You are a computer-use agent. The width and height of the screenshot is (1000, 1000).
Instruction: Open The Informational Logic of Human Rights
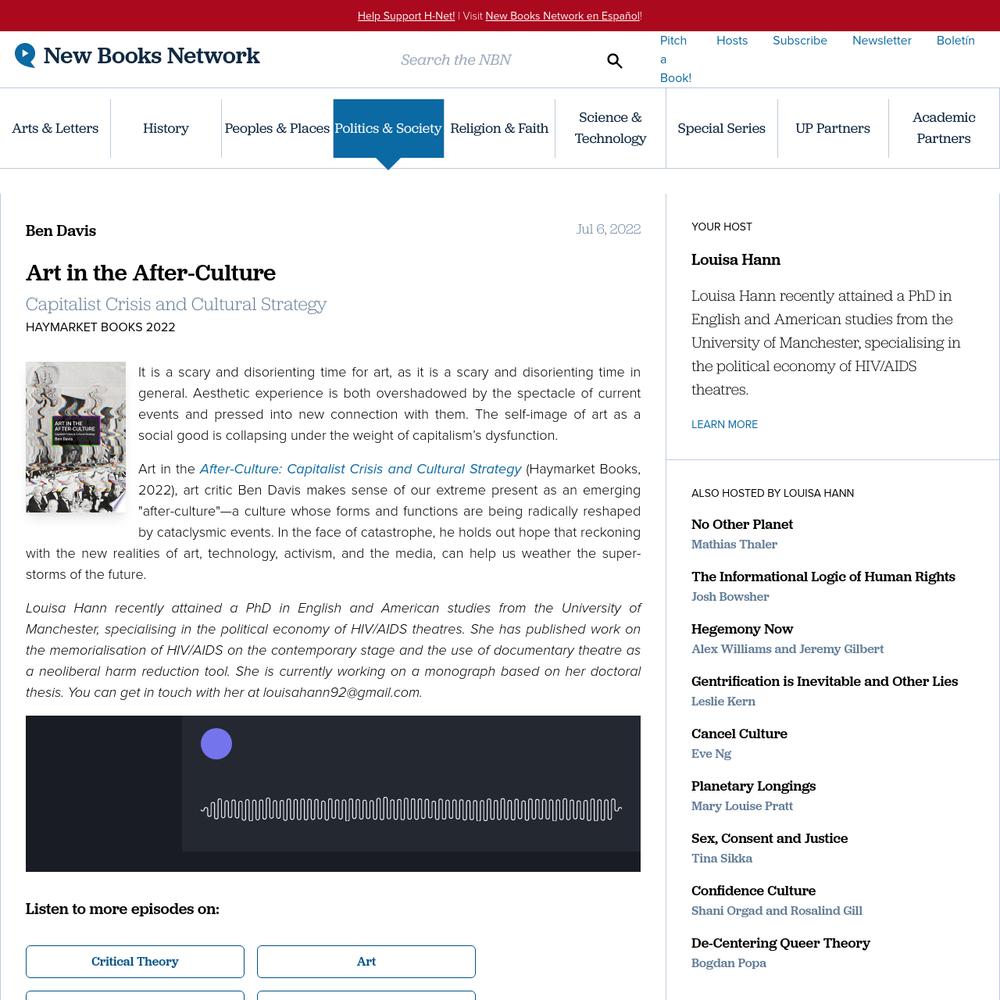(823, 577)
